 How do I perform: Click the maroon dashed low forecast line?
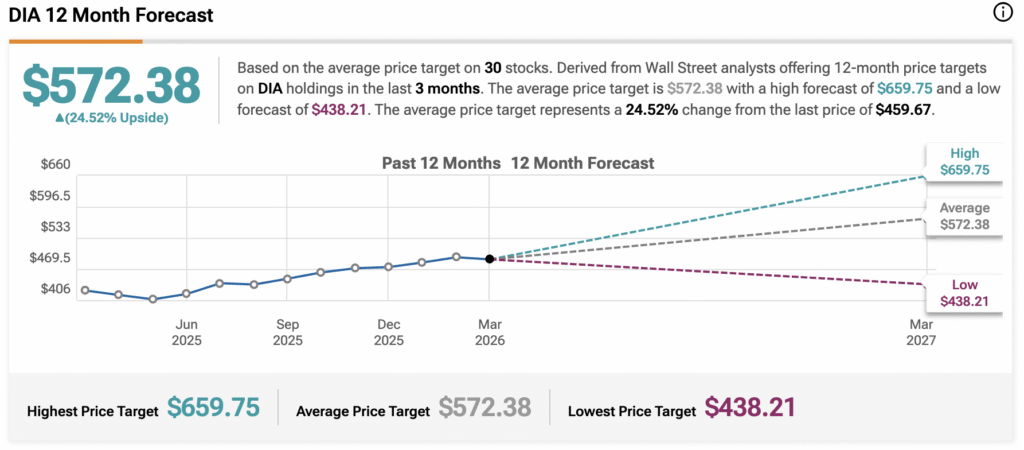700,272
